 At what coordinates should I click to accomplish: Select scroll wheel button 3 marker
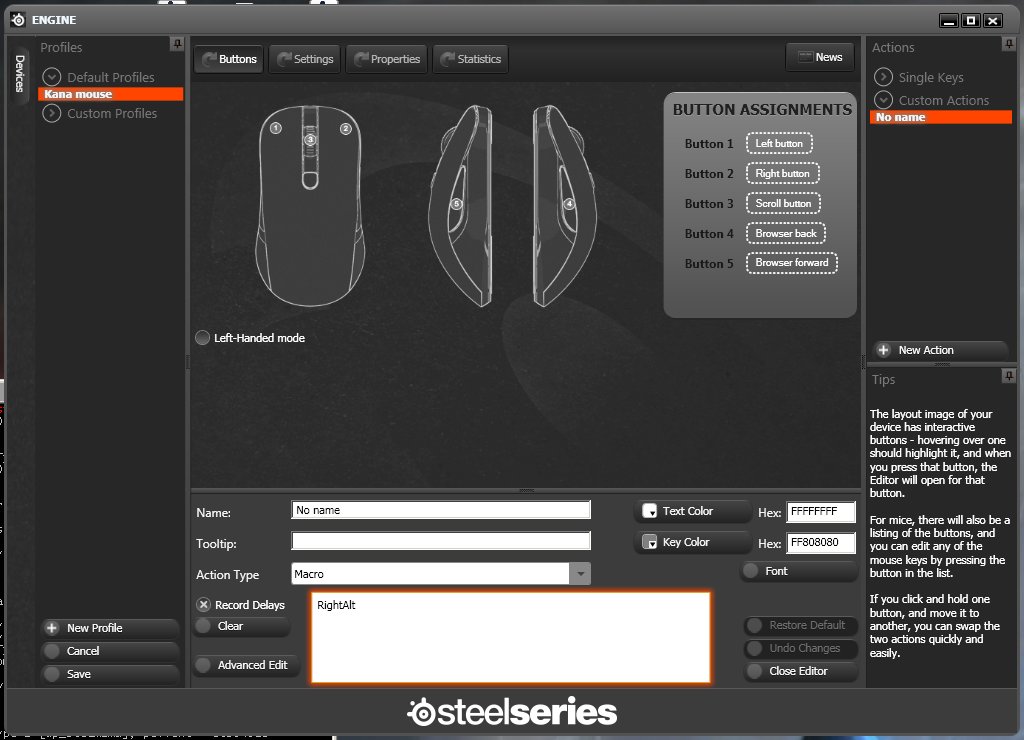click(310, 139)
